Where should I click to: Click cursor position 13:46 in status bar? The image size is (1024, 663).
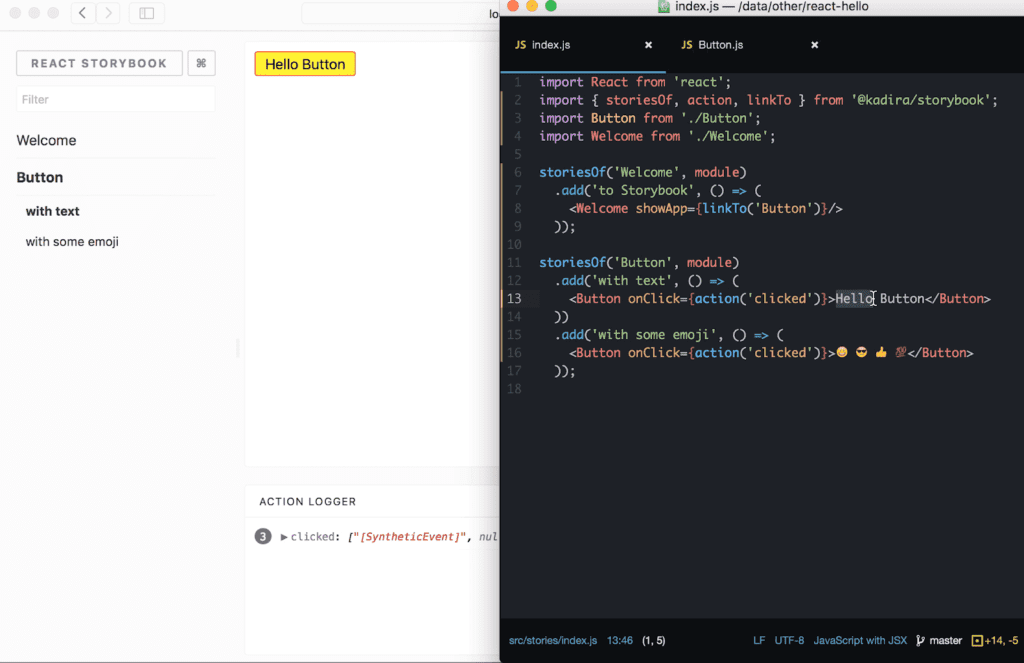click(620, 641)
